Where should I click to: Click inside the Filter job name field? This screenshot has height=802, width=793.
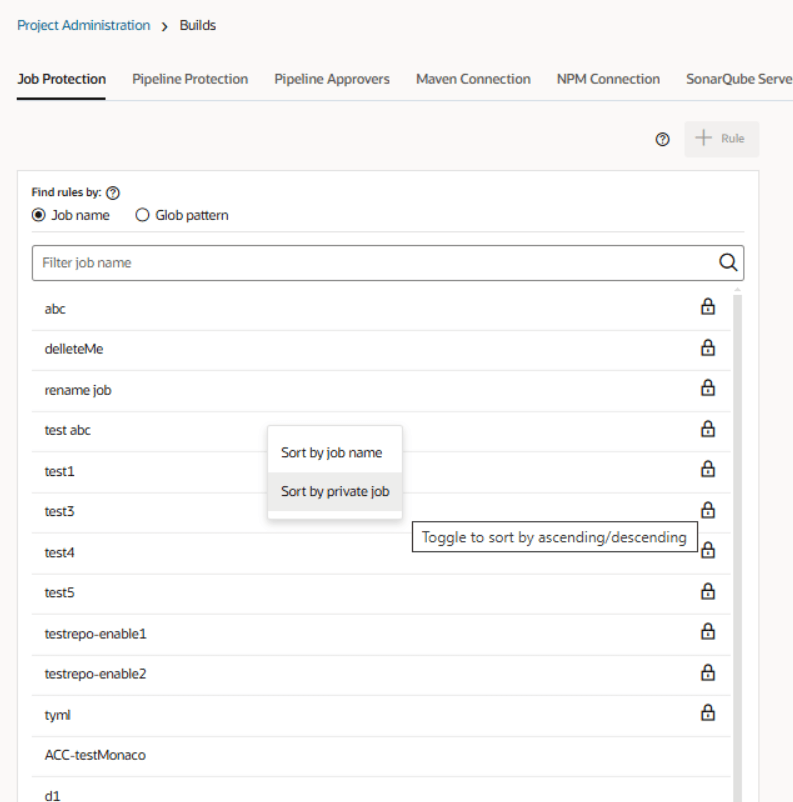[300, 262]
